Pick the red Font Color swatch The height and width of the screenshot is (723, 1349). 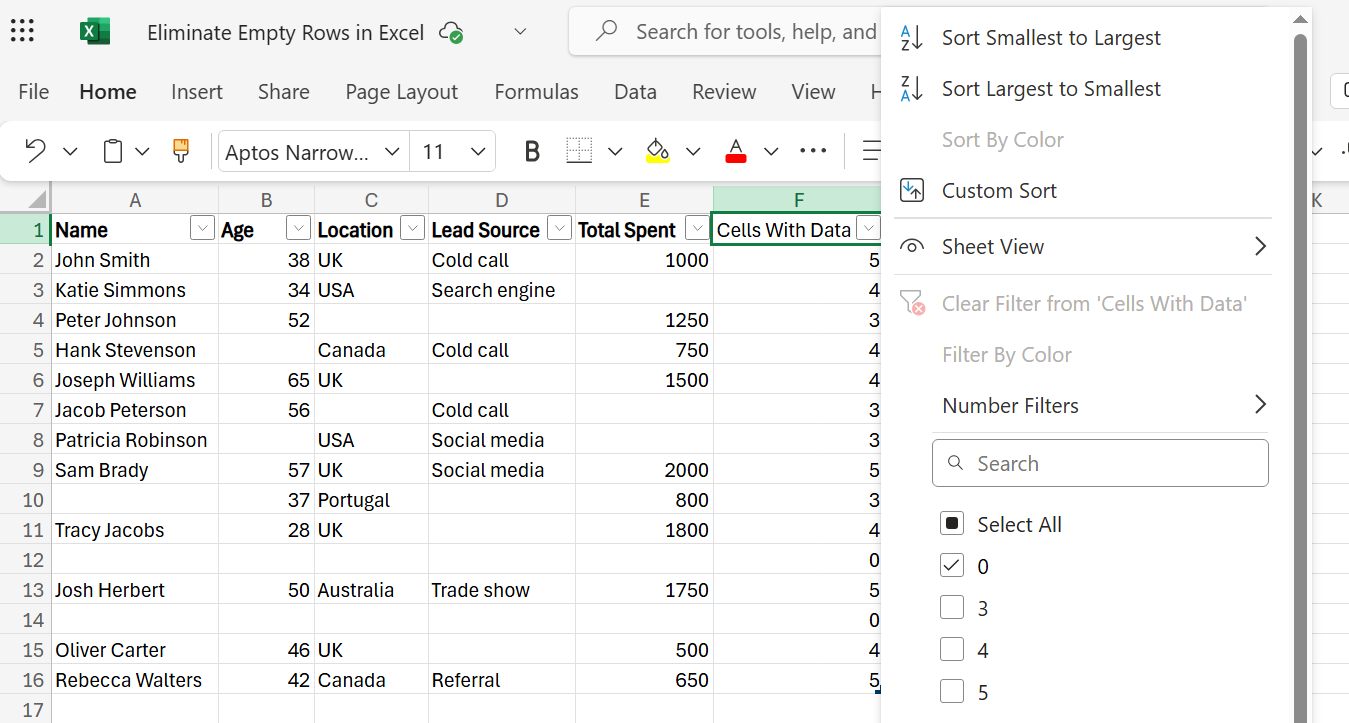(x=735, y=150)
